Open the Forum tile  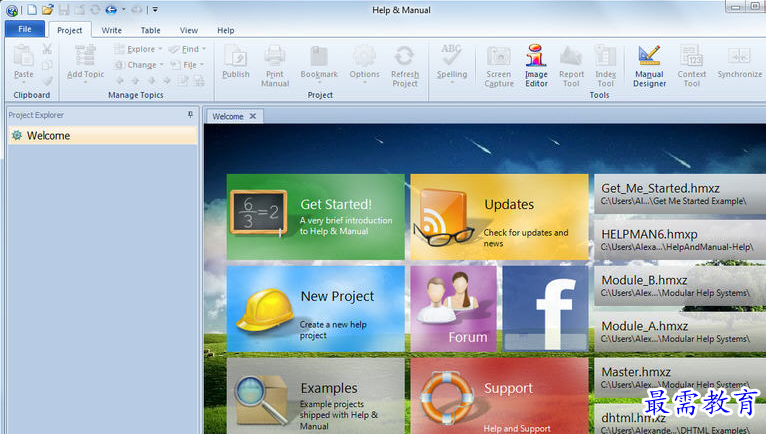tap(454, 308)
